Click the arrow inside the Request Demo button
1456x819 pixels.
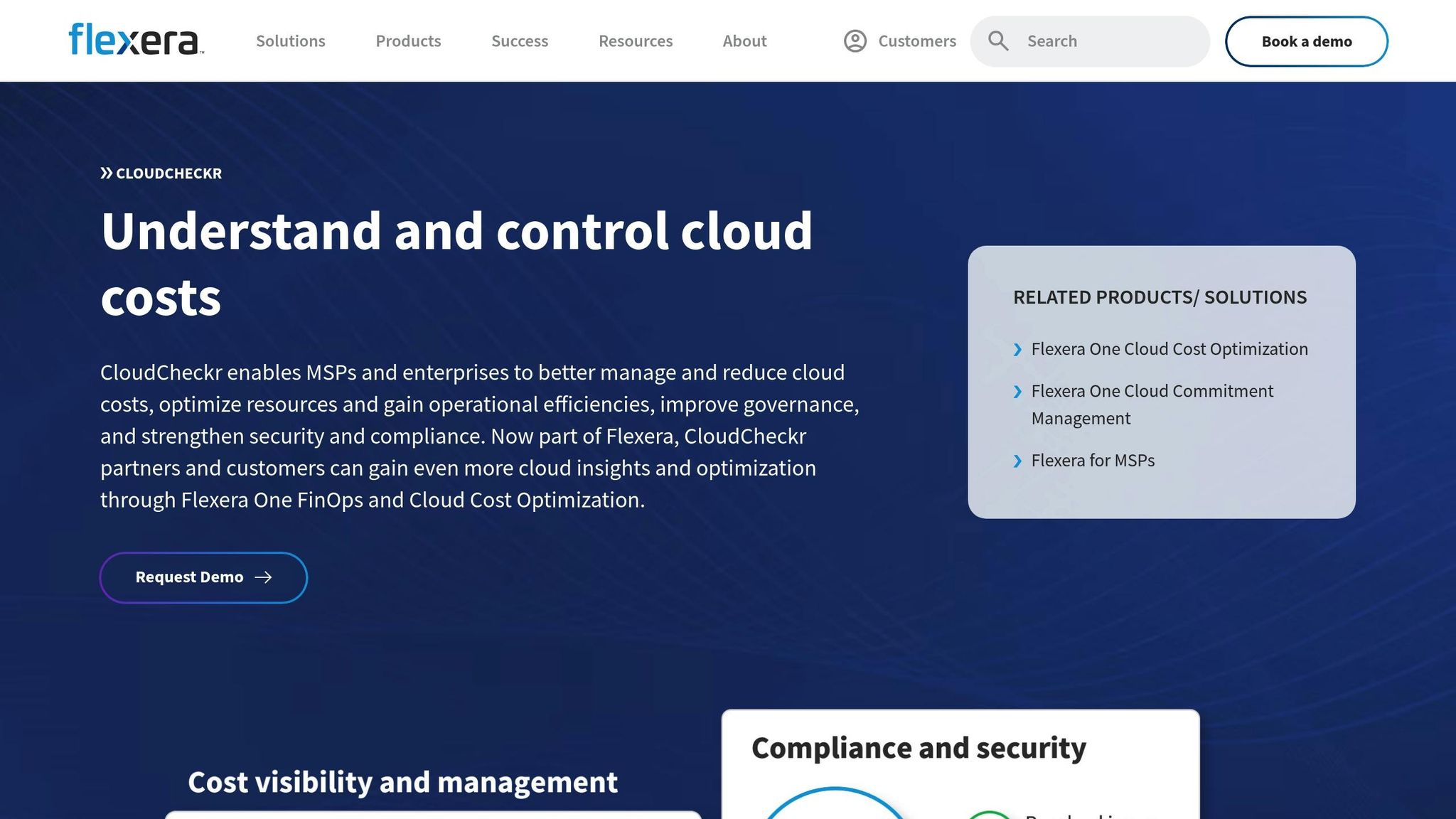[263, 577]
